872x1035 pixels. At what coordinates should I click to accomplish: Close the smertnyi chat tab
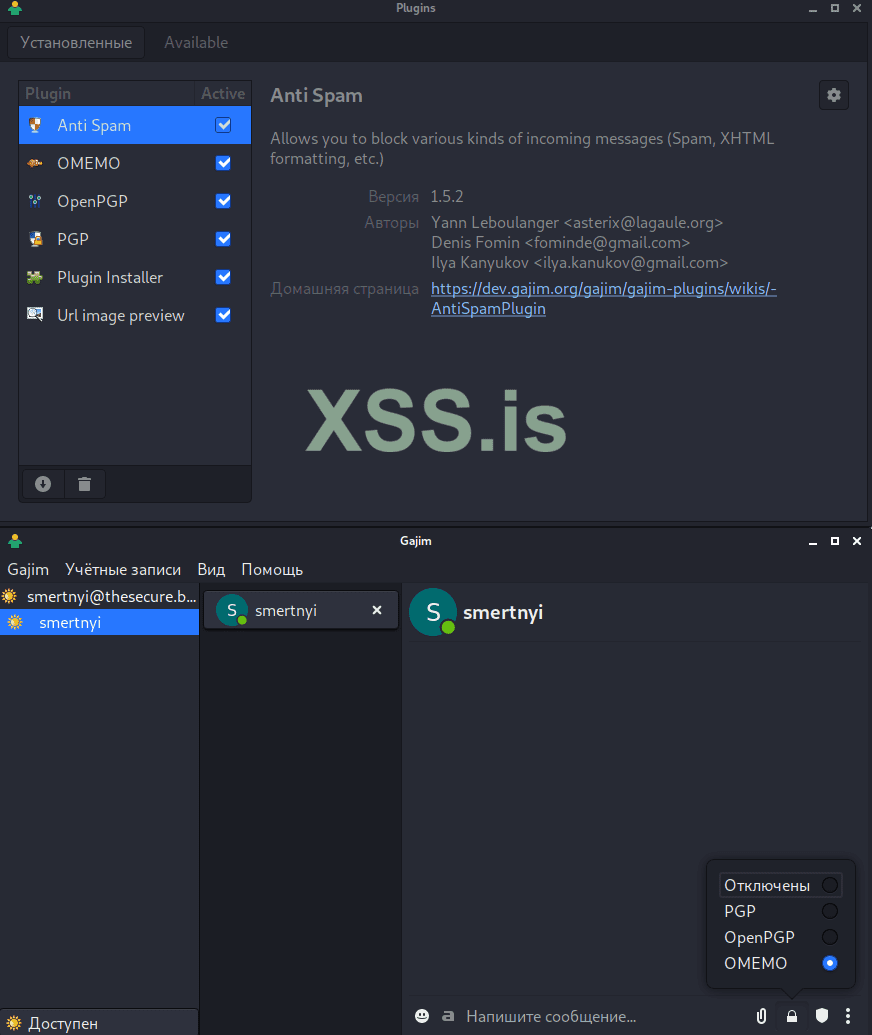tap(376, 610)
